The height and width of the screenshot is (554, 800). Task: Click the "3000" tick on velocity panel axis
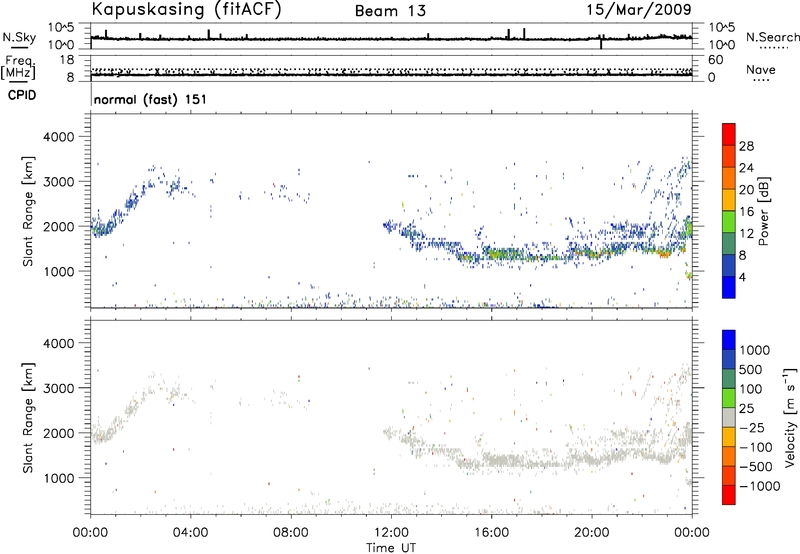(x=59, y=388)
